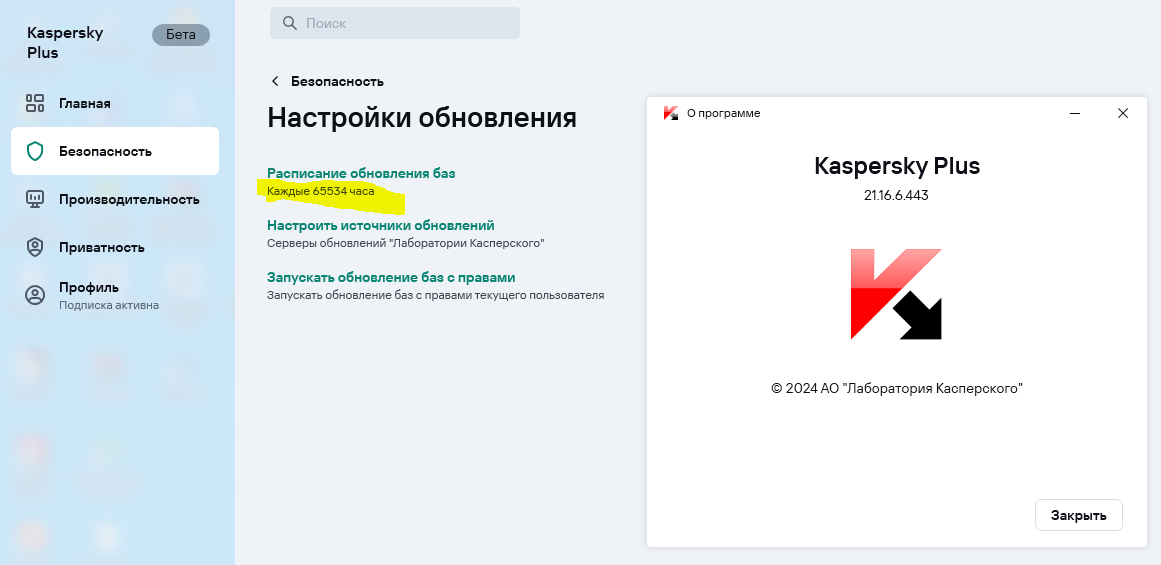Screen dimensions: 1161x565
Task: Click the version number 21.16.6.443
Action: tap(896, 195)
